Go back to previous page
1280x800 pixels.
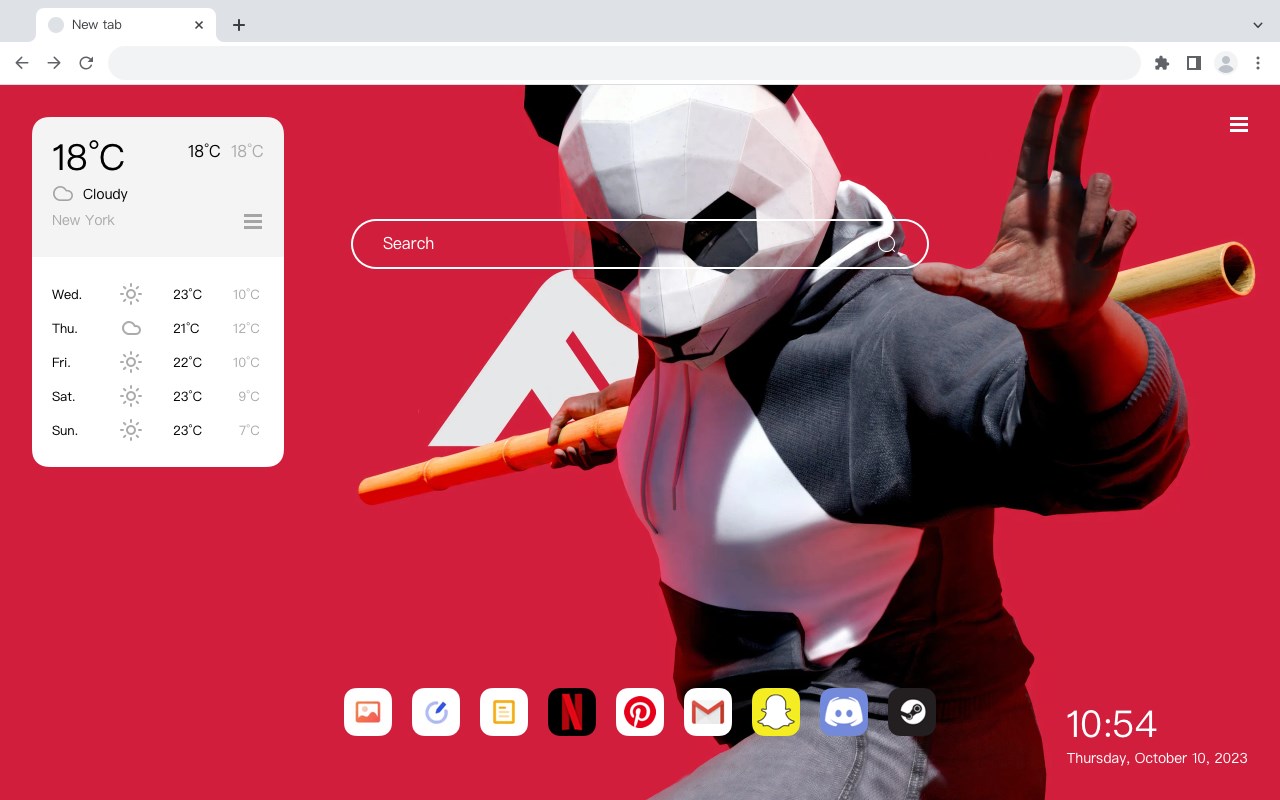pyautogui.click(x=22, y=63)
